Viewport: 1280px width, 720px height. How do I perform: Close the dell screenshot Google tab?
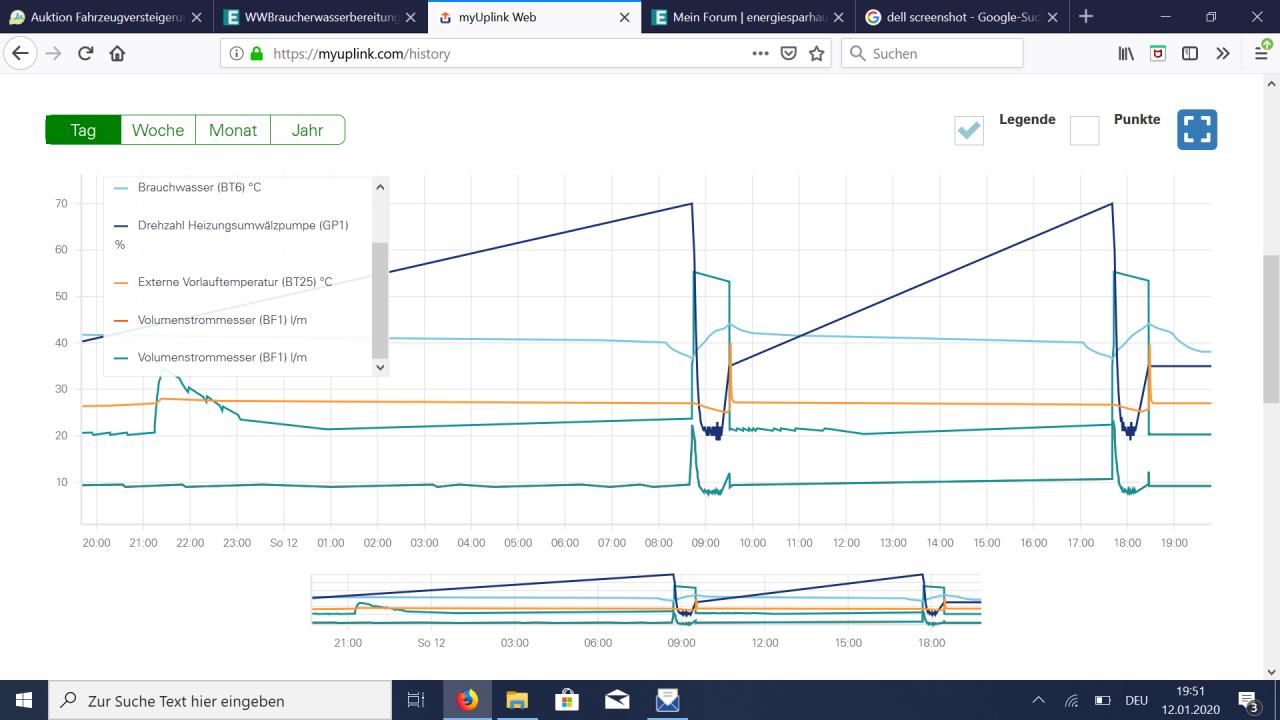coord(1052,17)
